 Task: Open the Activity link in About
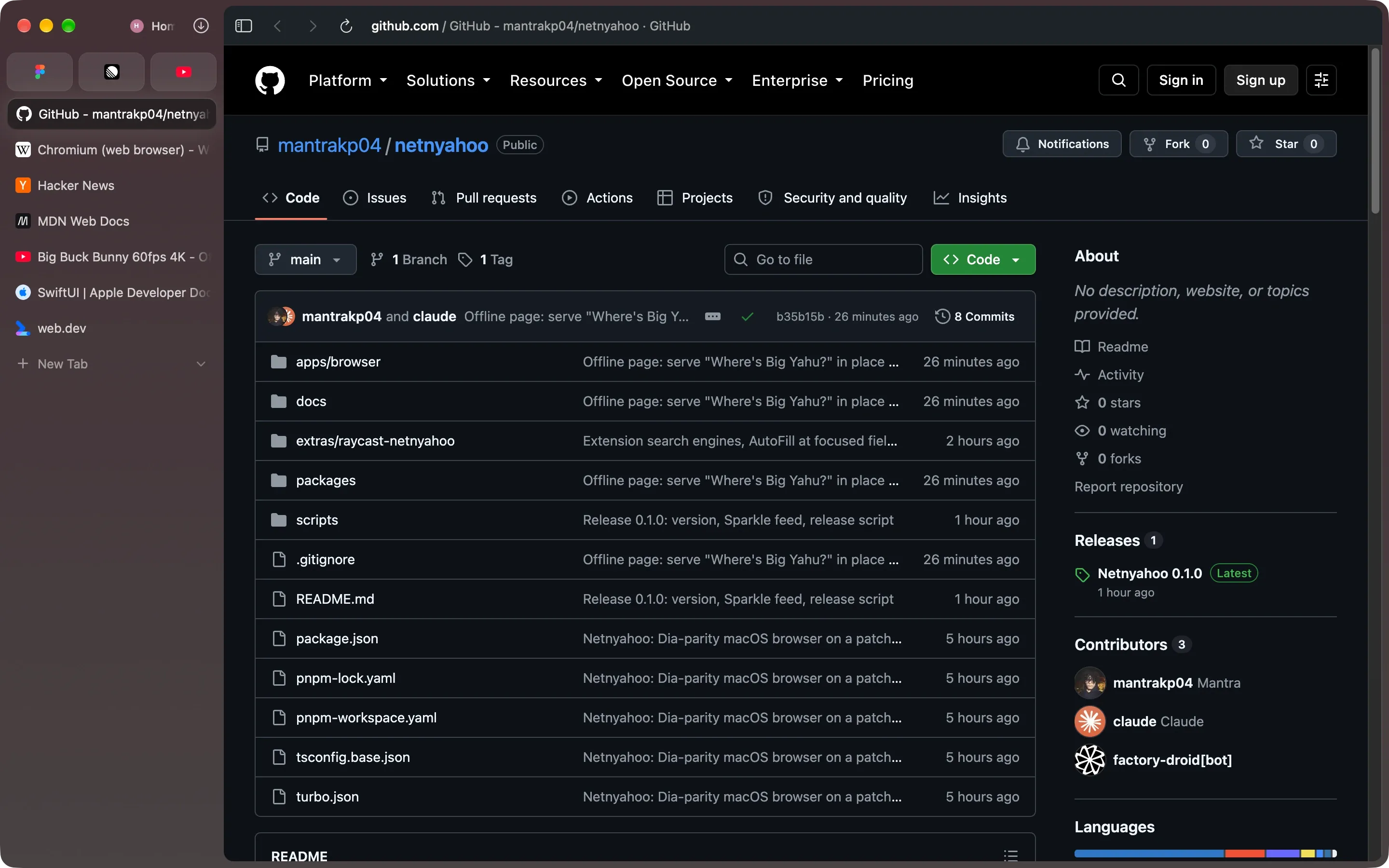coord(1109,375)
